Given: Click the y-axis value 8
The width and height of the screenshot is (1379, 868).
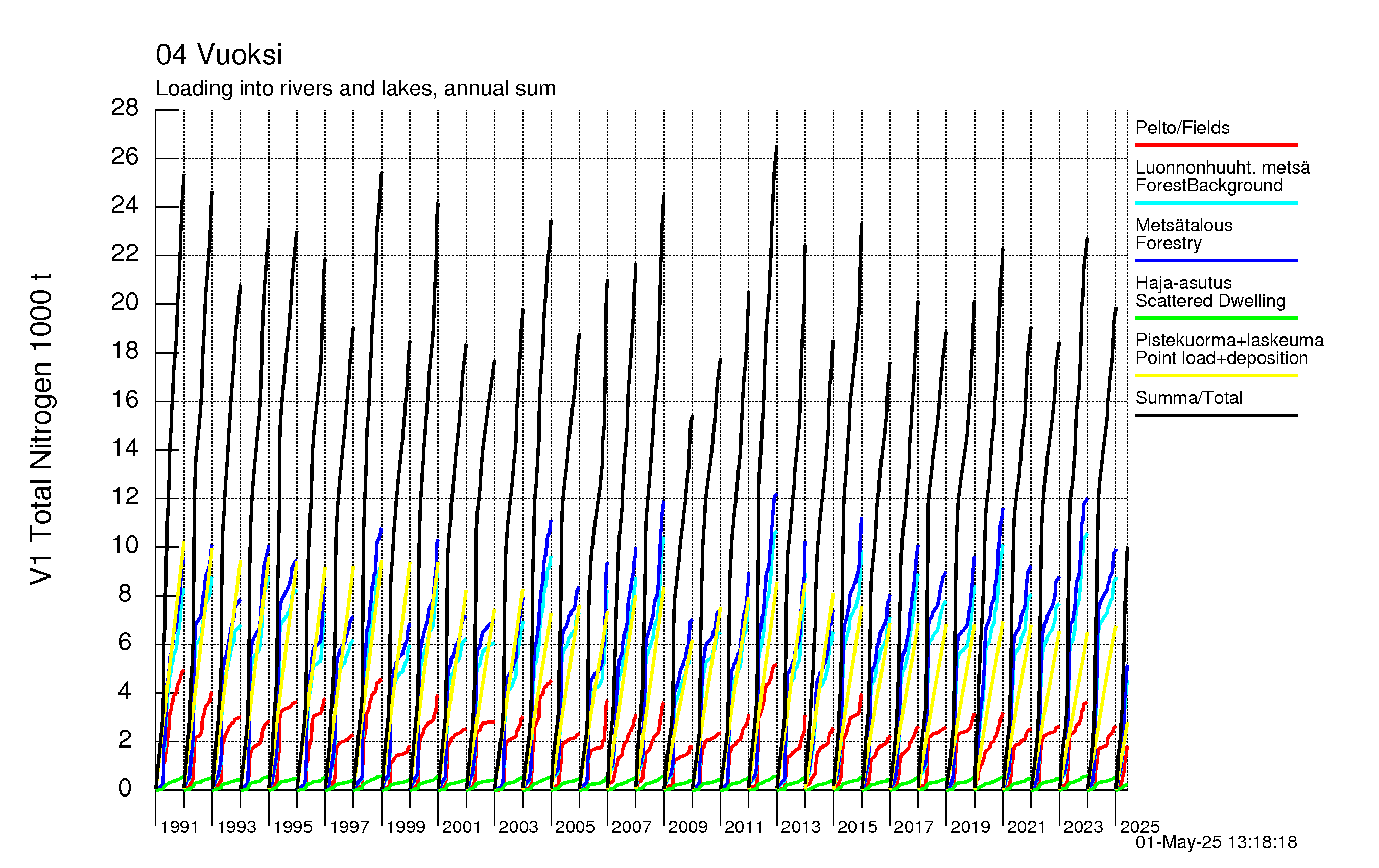Looking at the screenshot, I should pos(125,594).
